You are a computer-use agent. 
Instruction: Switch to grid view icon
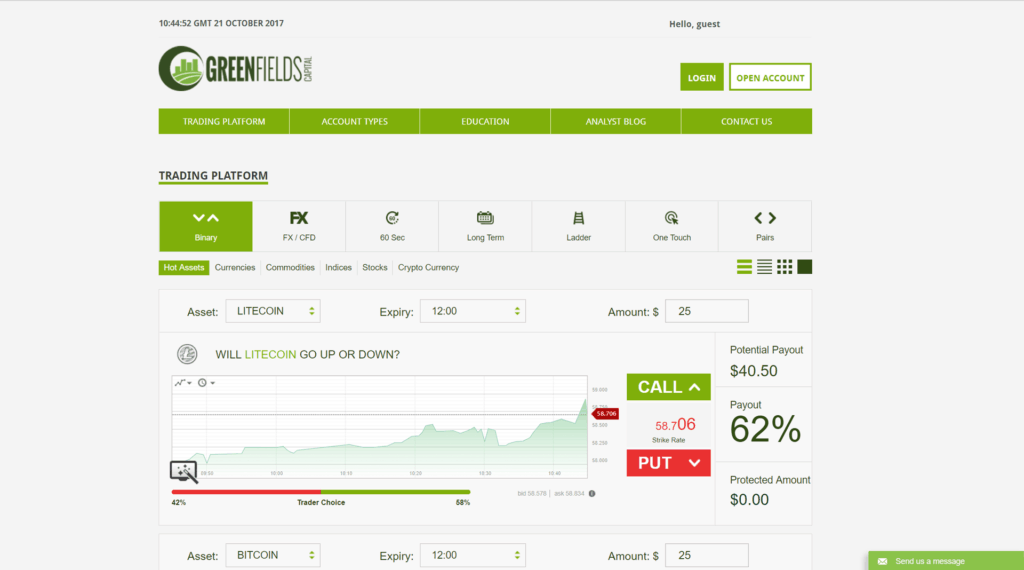(784, 266)
